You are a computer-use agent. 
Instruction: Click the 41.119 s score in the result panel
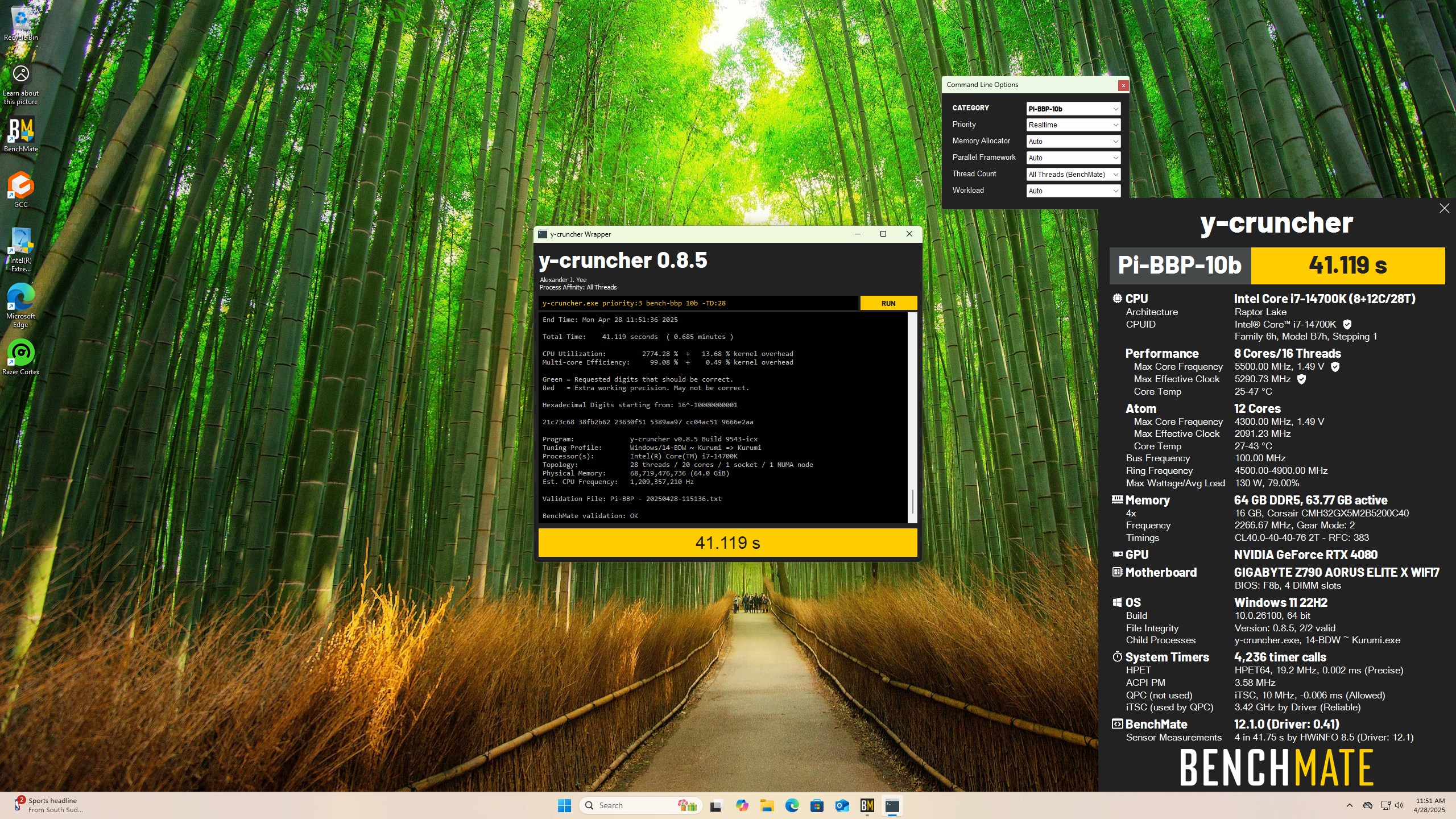[x=1347, y=265]
